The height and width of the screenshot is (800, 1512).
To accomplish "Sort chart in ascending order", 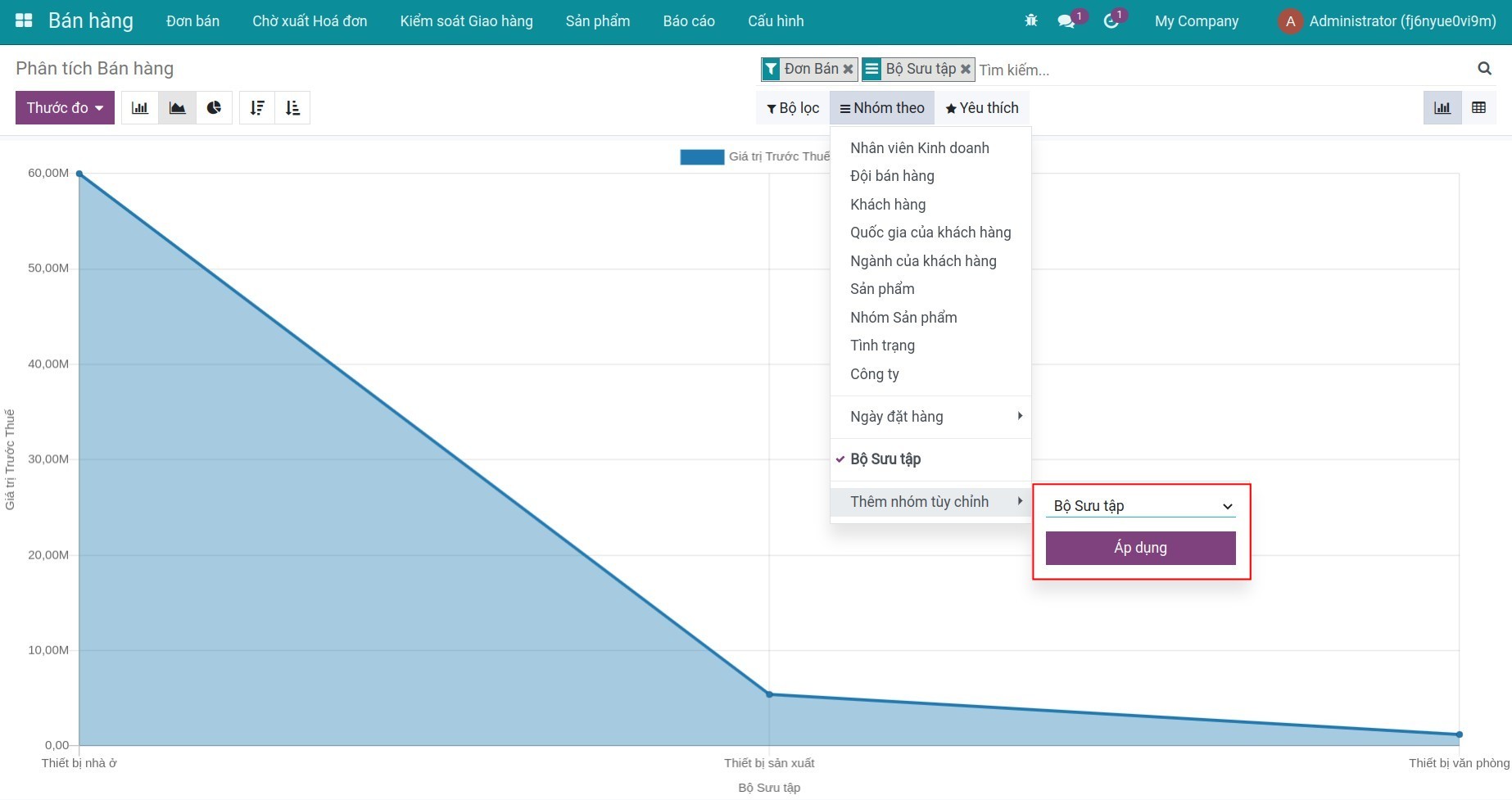I will pyautogui.click(x=292, y=108).
